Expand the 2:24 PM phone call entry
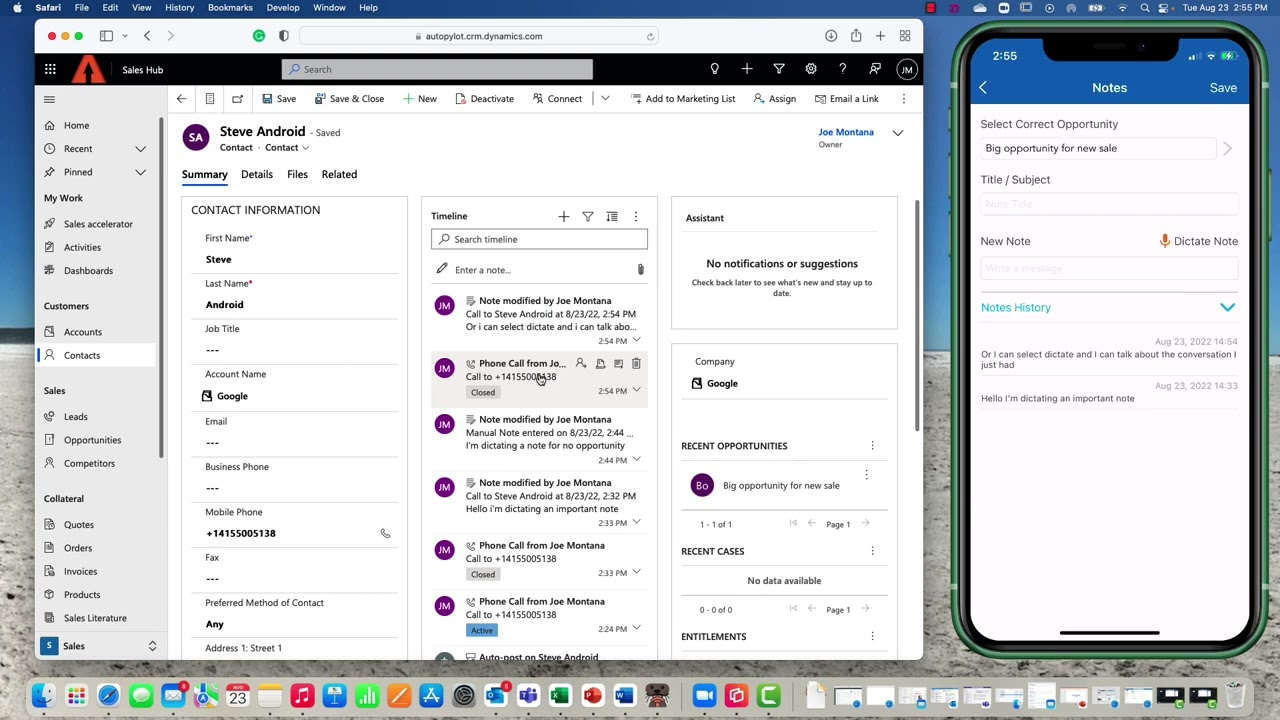The height and width of the screenshot is (720, 1280). tap(636, 628)
